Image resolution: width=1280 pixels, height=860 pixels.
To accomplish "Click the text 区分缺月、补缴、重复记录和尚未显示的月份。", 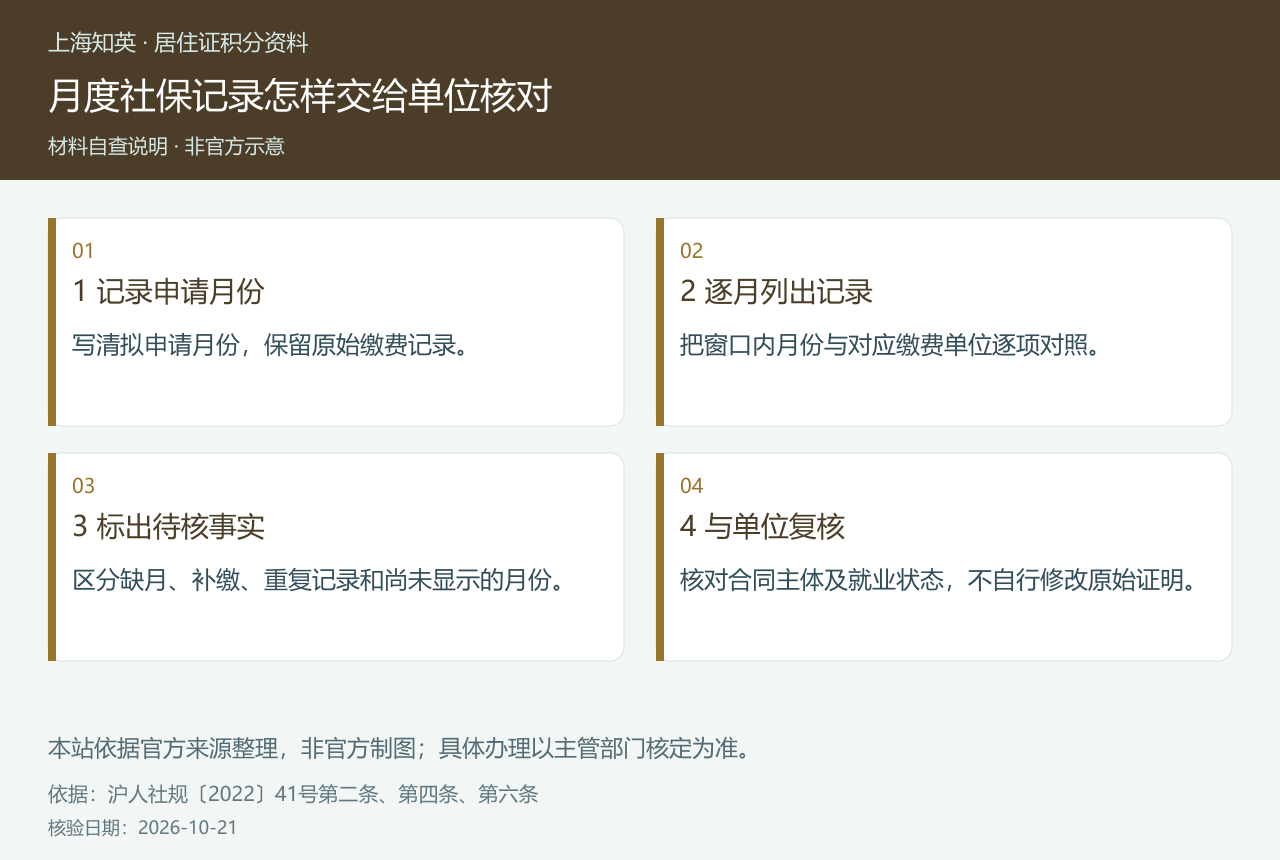I will (x=319, y=580).
